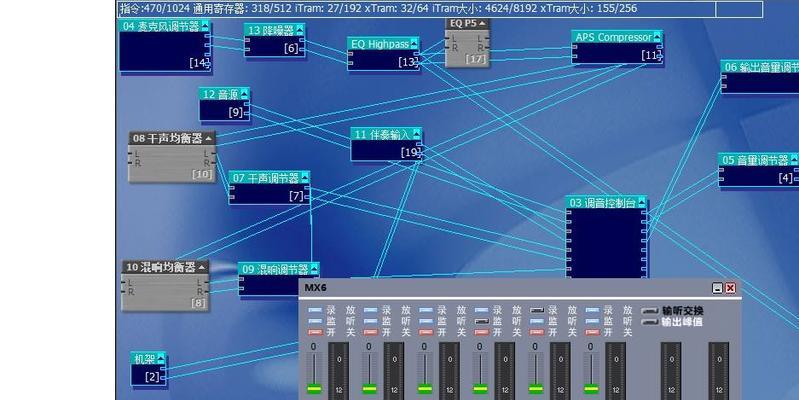Click MX6 channel 3 green fader
The width and height of the screenshot is (799, 400).
425,389
